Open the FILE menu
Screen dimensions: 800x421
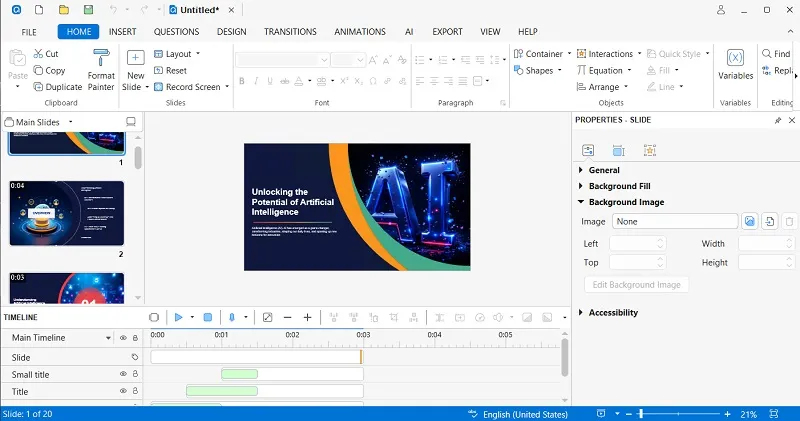tap(29, 32)
